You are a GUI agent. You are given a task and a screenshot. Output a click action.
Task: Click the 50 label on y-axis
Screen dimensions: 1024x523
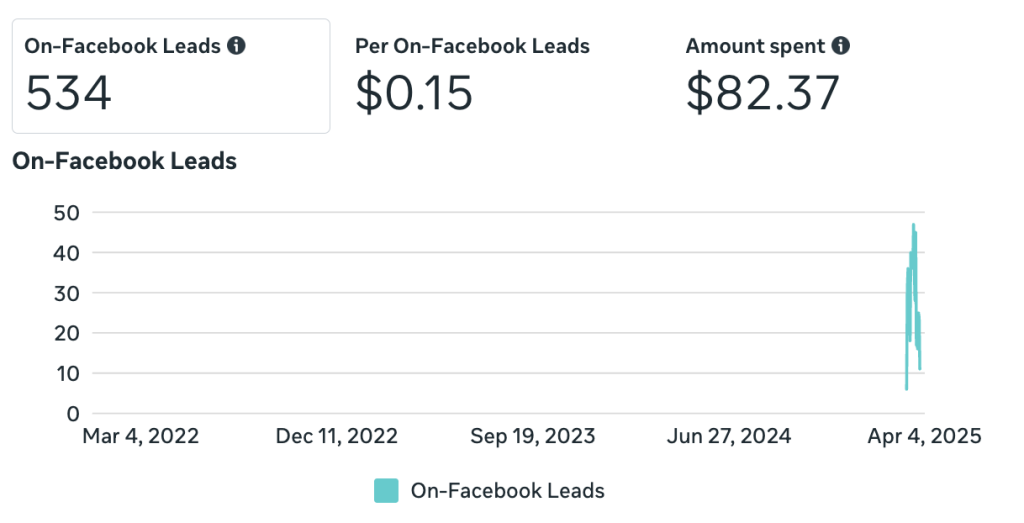click(65, 213)
